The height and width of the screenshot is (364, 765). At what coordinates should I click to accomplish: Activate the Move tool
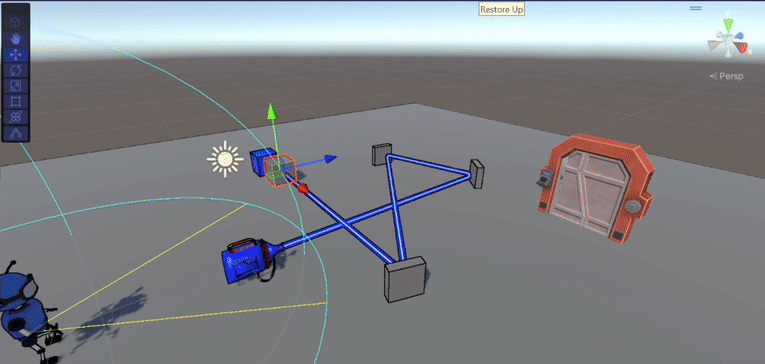point(16,54)
